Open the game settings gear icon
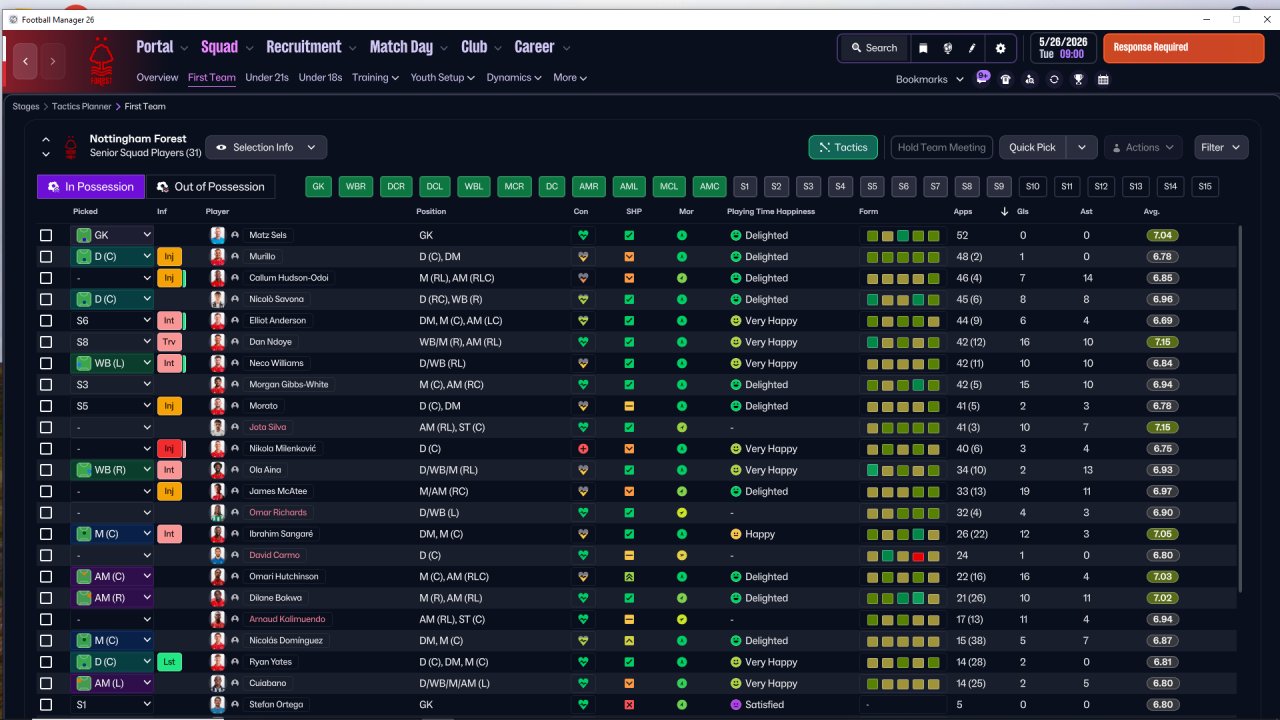 [1000, 48]
